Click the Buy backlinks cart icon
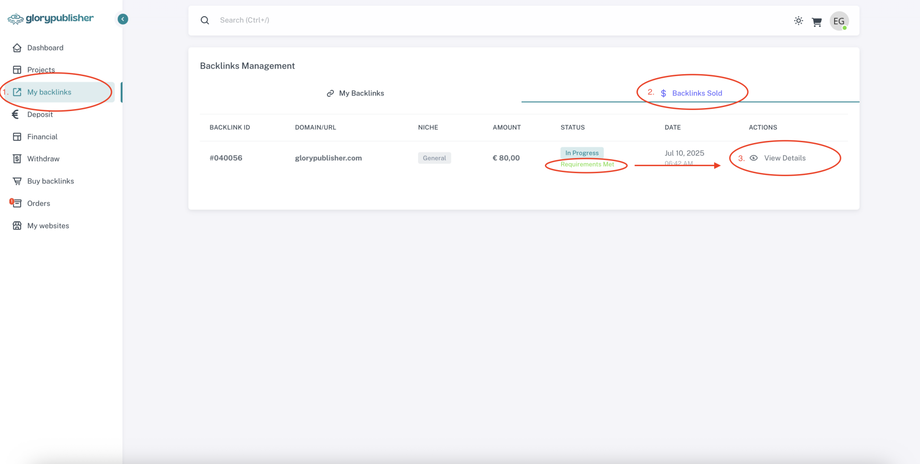 tap(17, 181)
